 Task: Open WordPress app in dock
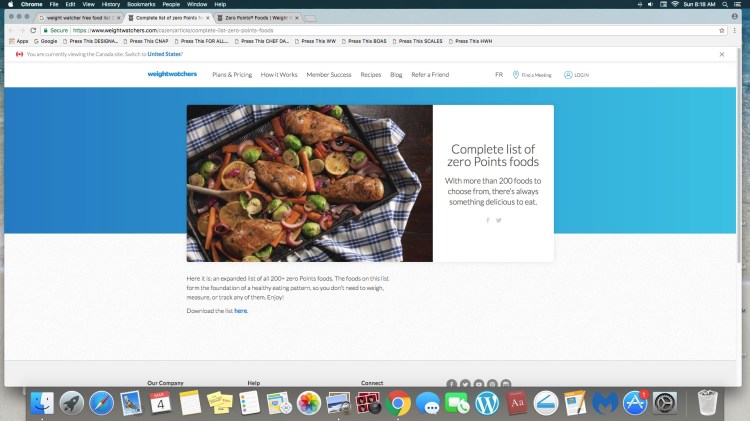point(487,403)
